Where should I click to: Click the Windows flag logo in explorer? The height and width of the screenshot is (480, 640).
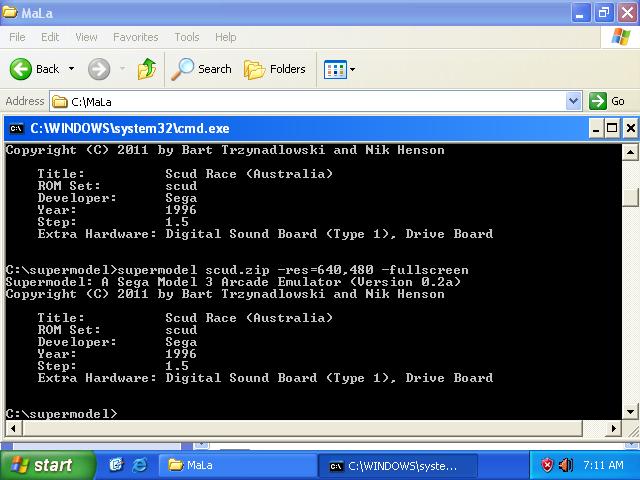(x=620, y=37)
